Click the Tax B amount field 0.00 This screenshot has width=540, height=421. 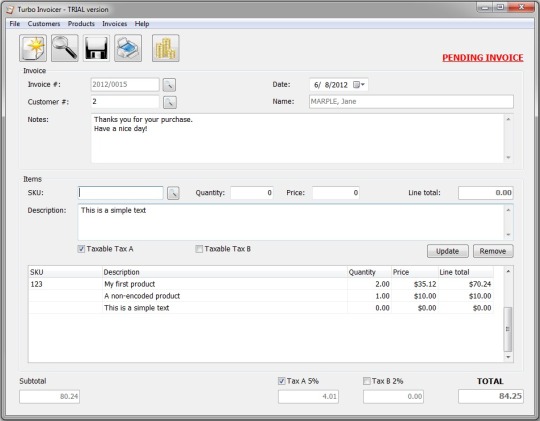(x=393, y=397)
